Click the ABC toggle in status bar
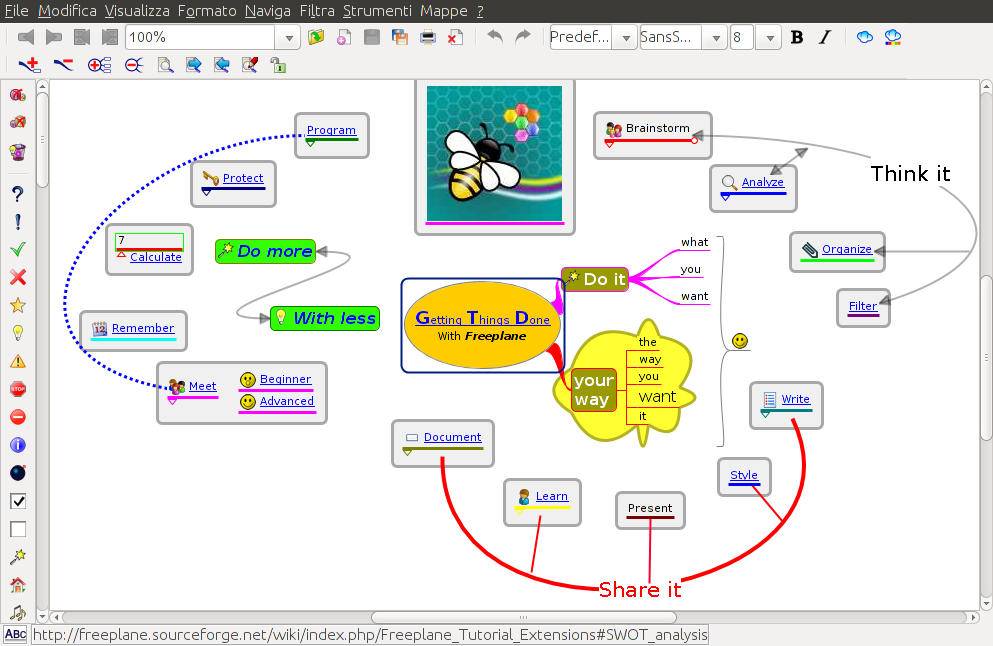993x646 pixels. [15, 634]
